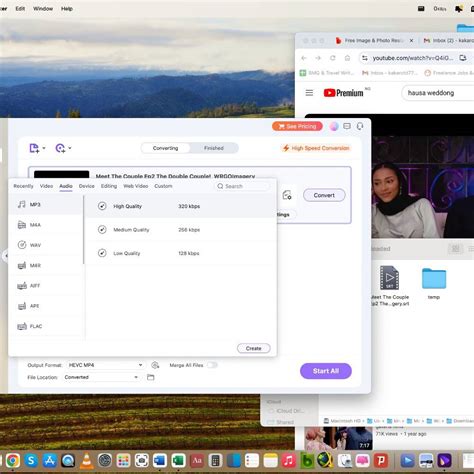Click the browser back arrow
The image size is (474, 474).
tap(304, 58)
